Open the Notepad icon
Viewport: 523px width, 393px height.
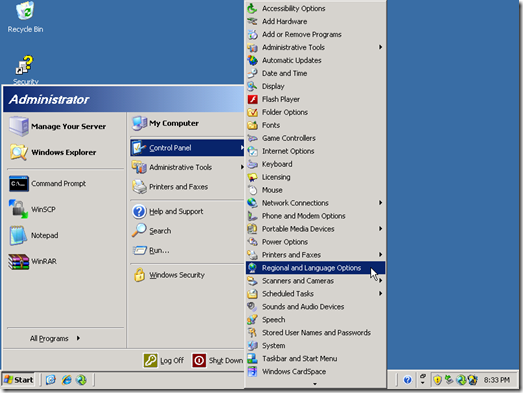pyautogui.click(x=18, y=235)
